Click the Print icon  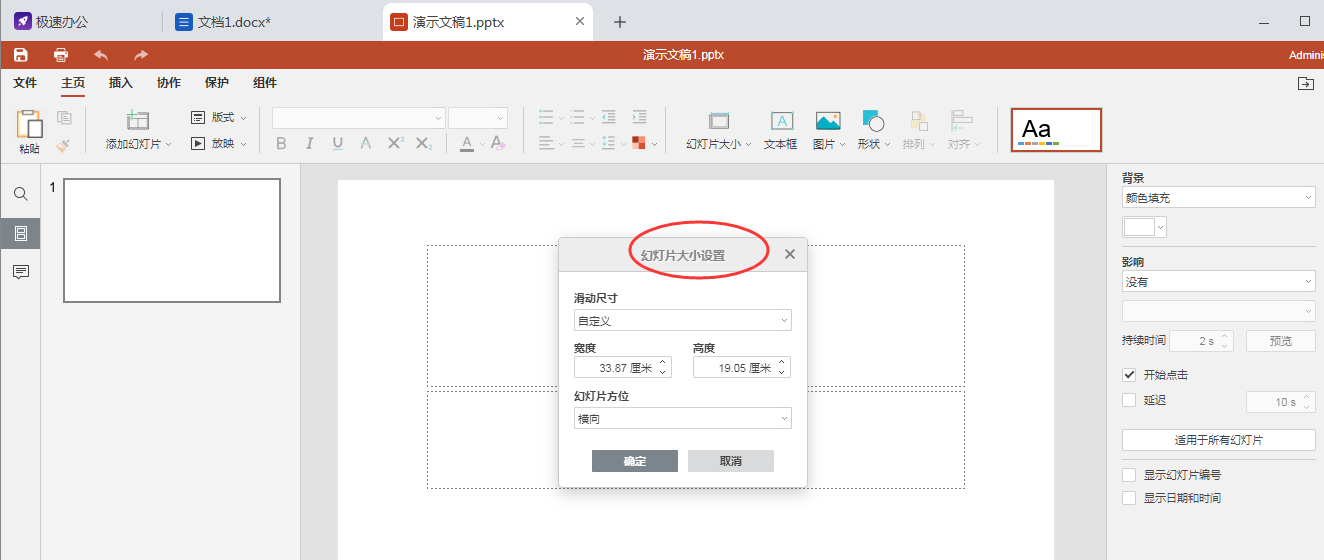click(x=61, y=55)
